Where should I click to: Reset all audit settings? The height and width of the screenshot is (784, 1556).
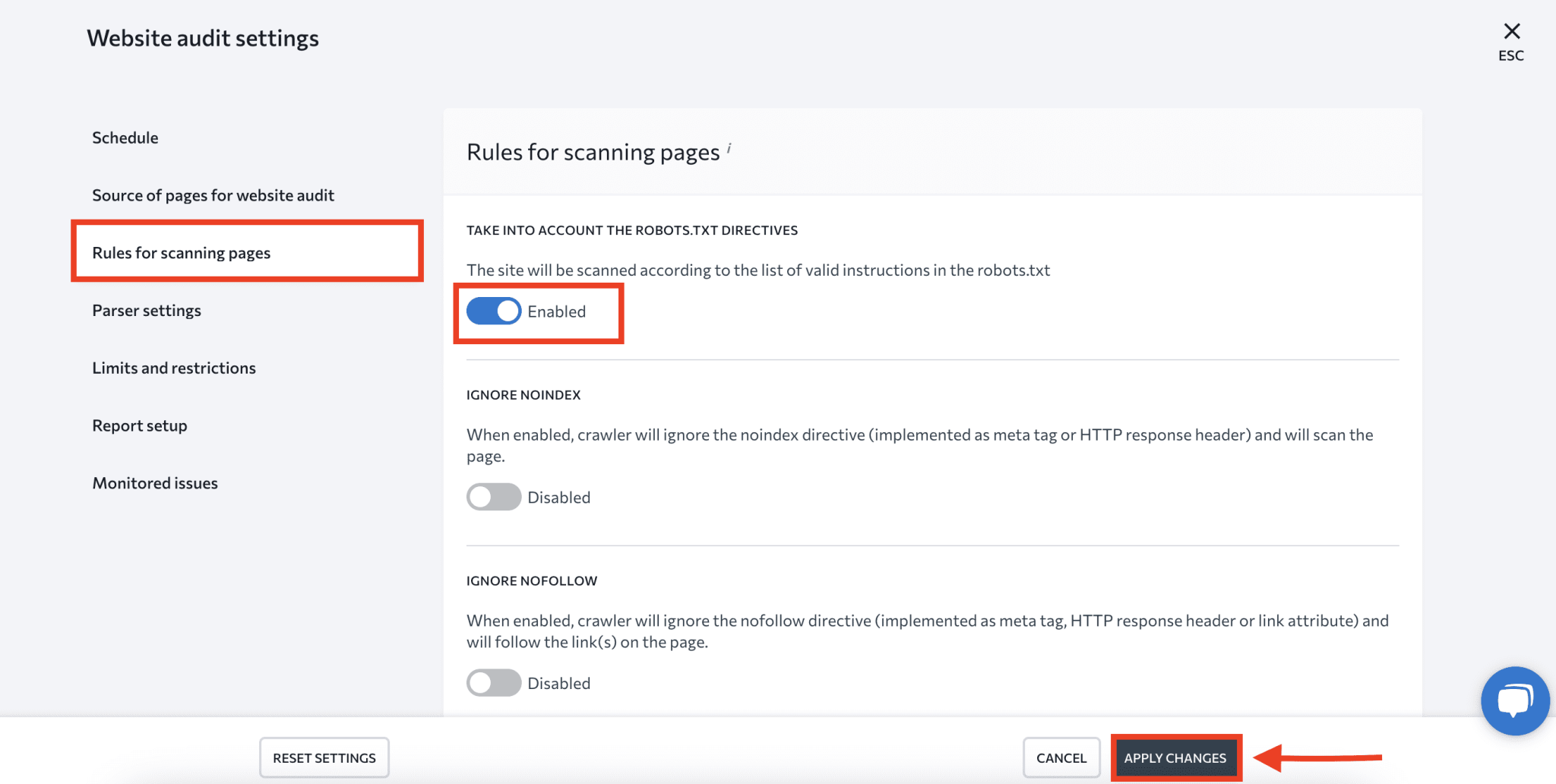[324, 757]
